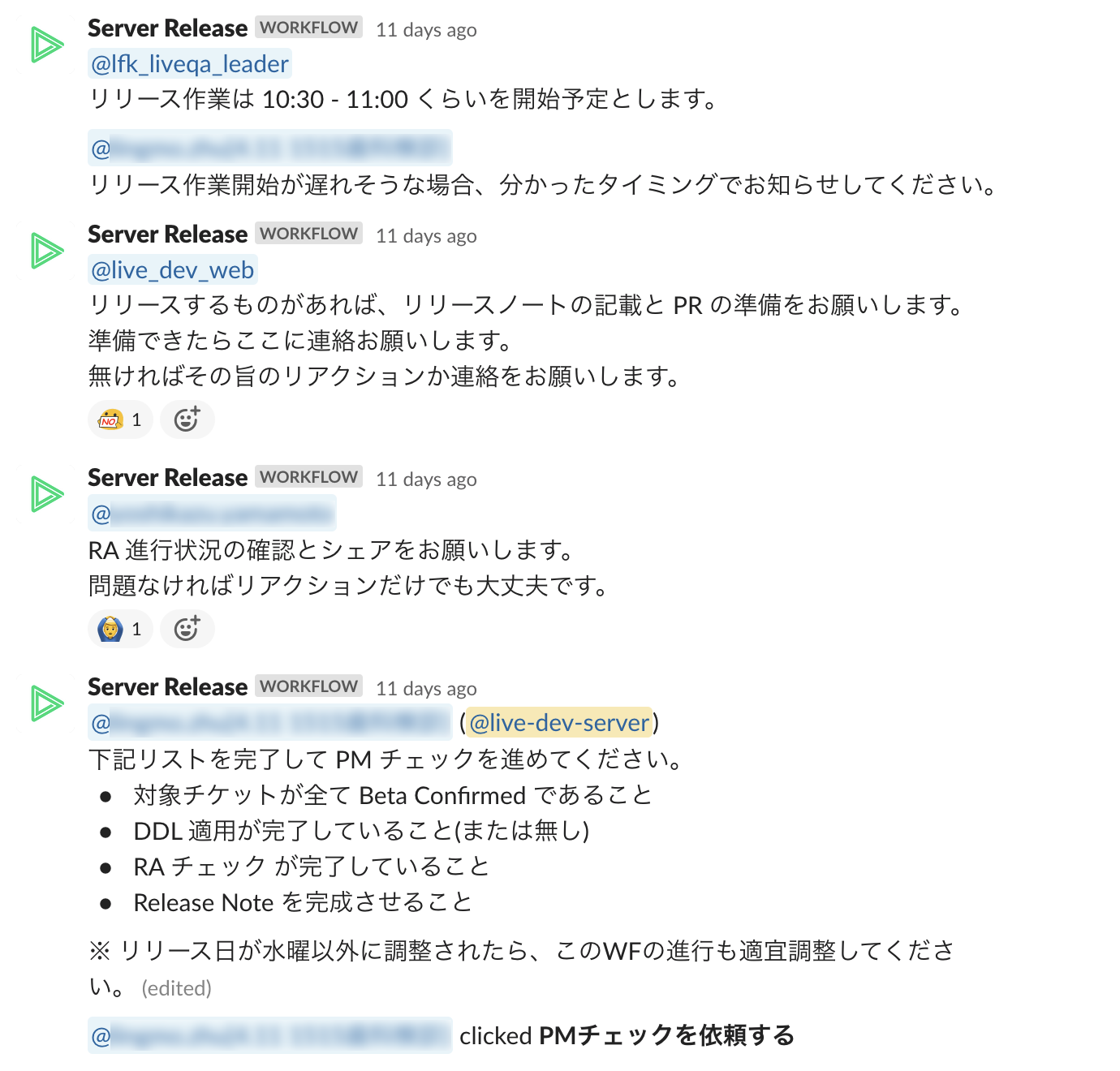Click the blurred user mention under the 10:30 schedule line
Screen dimensions: 1120x1071
click(x=269, y=148)
